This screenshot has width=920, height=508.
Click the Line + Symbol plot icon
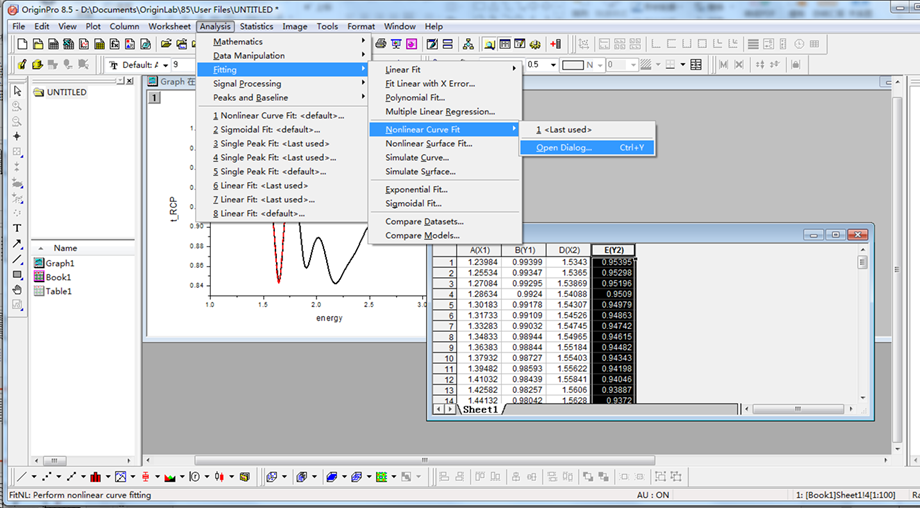pyautogui.click(x=71, y=477)
